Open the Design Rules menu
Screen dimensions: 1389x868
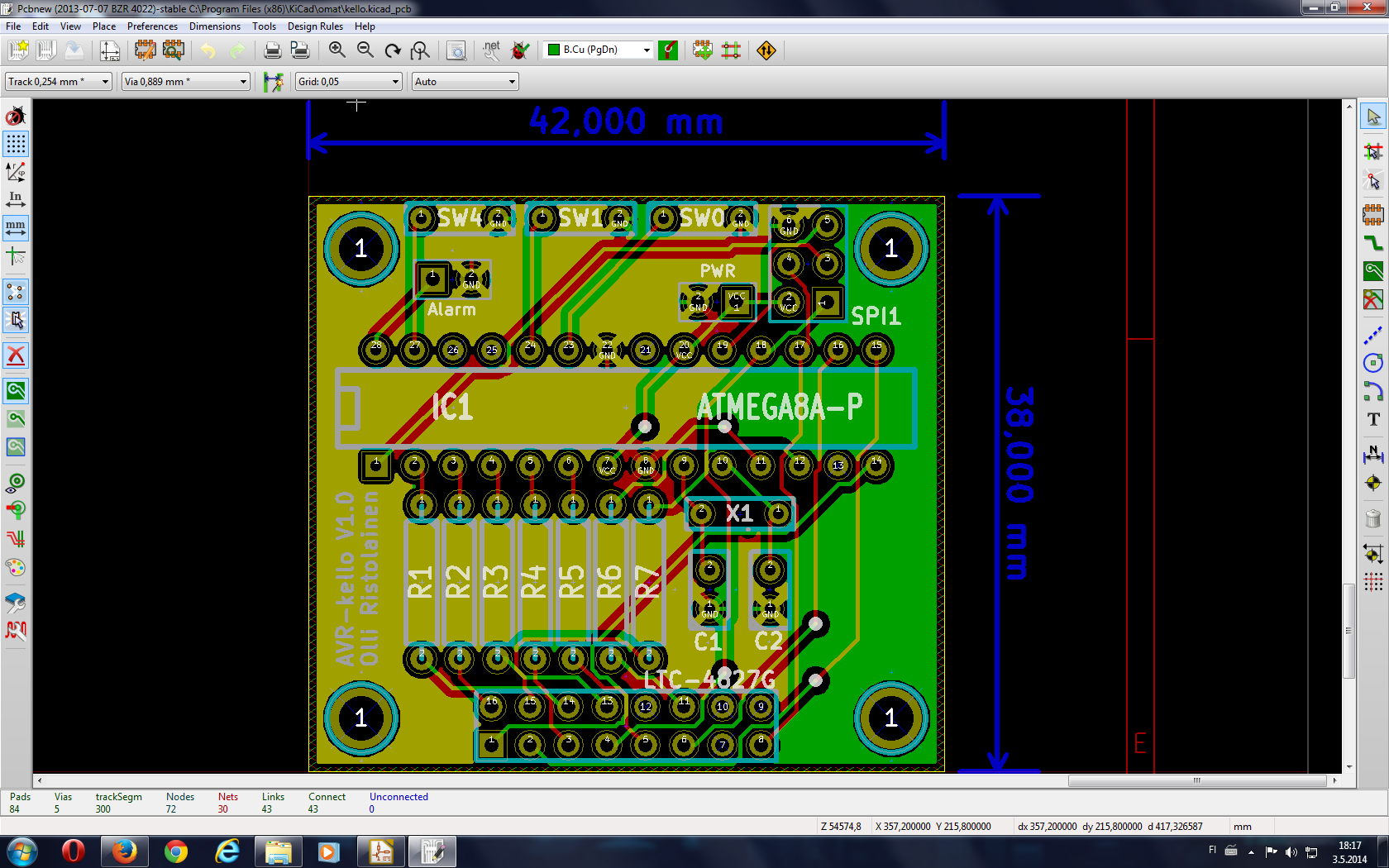(x=314, y=26)
